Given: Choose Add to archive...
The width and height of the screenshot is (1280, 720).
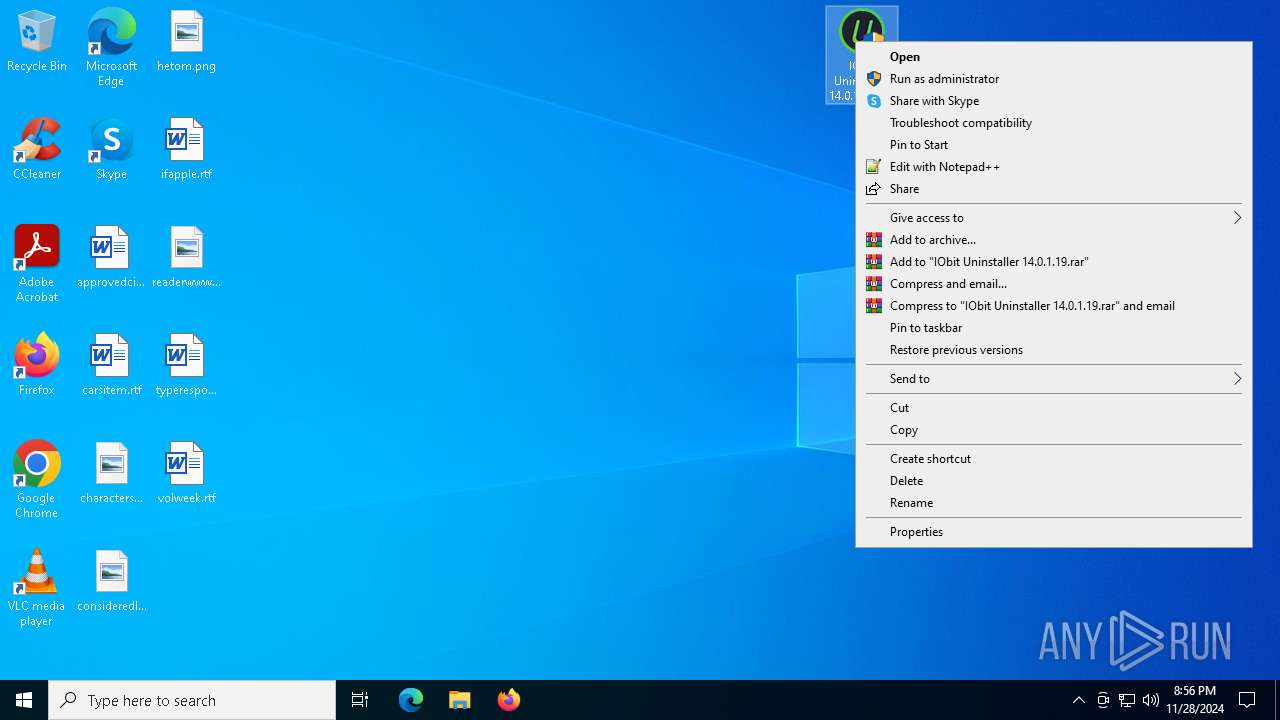Looking at the screenshot, I should click(x=1054, y=240).
